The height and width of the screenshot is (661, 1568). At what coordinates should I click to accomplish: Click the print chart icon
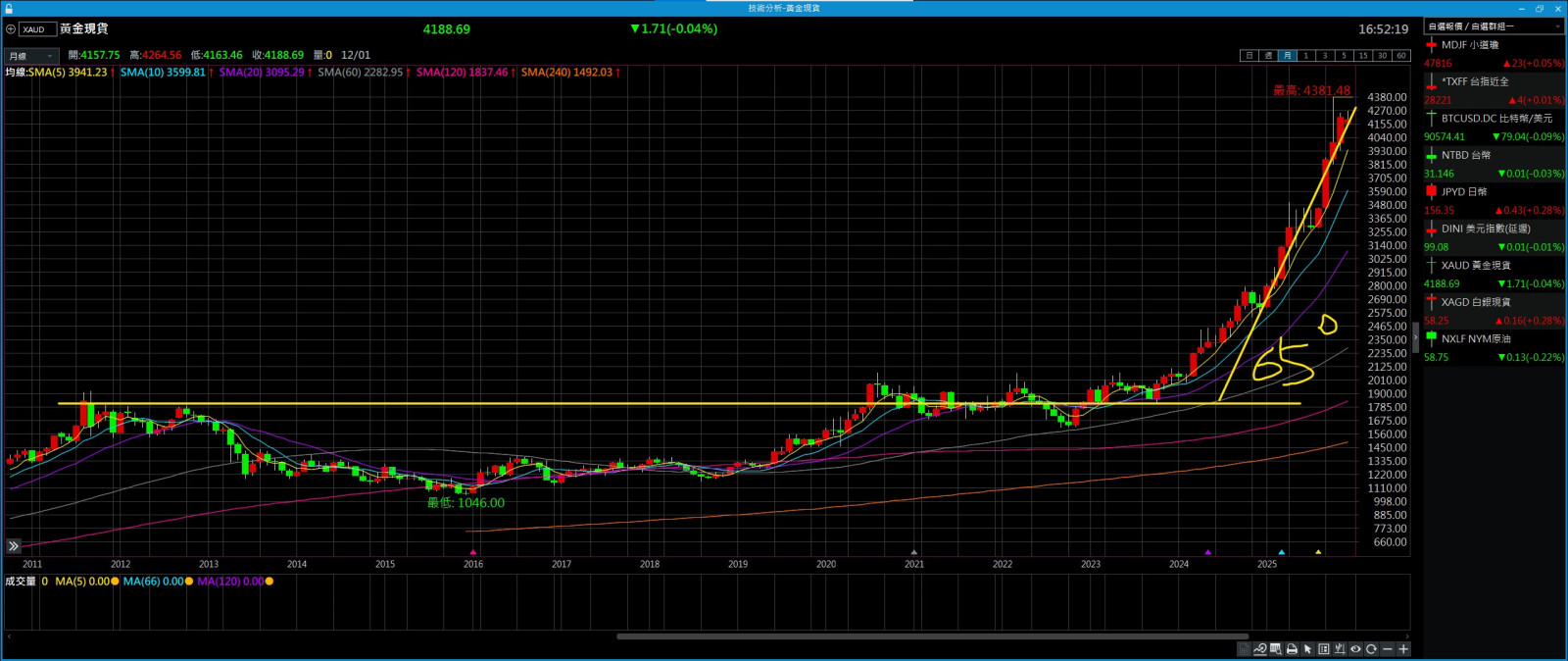[1292, 649]
